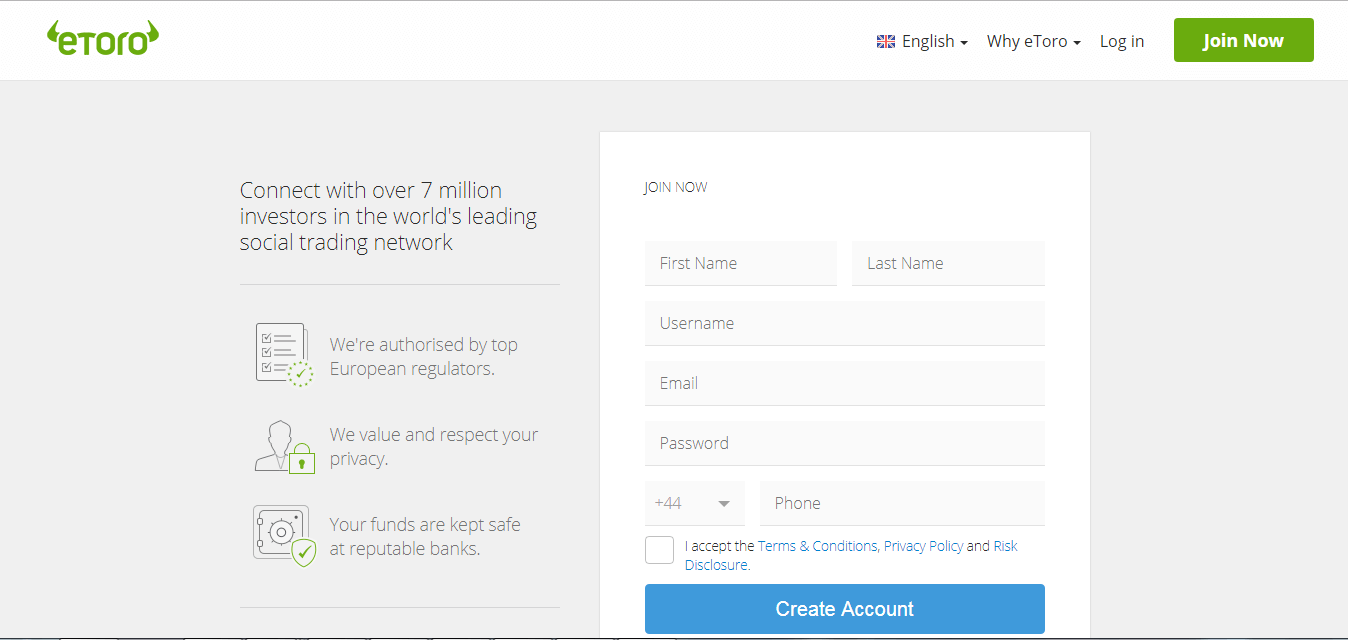This screenshot has width=1348, height=640.
Task: Focus the Password field
Action: pyautogui.click(x=845, y=443)
